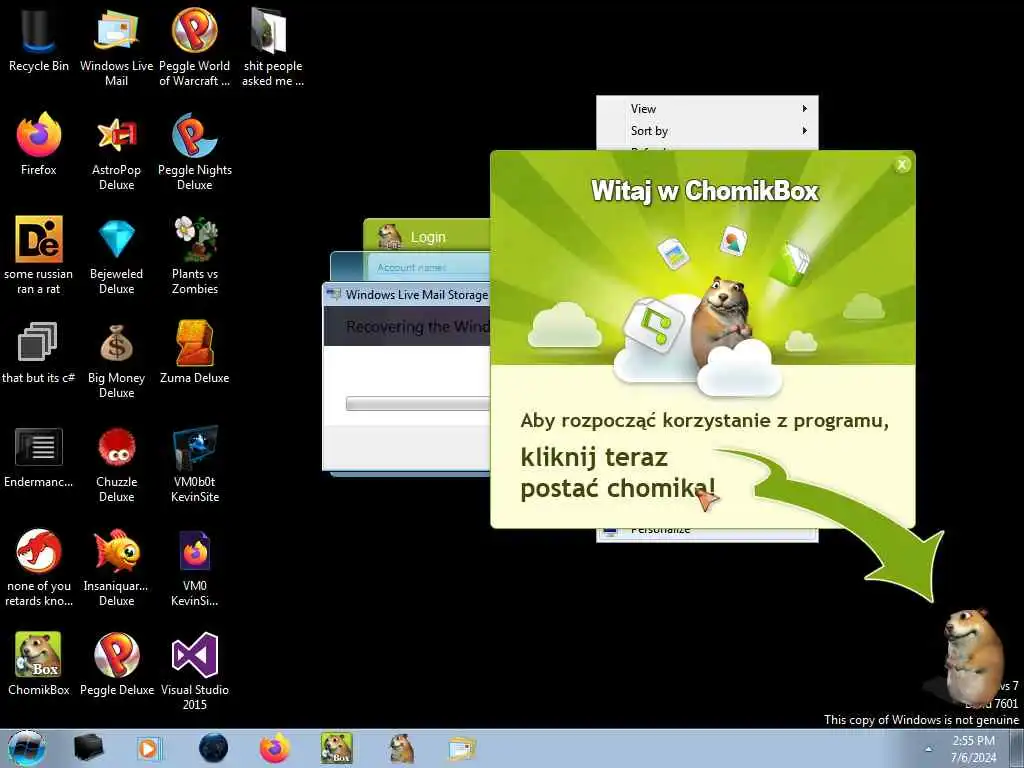Image resolution: width=1024 pixels, height=768 pixels.
Task: Close the Witaj w ChomikBox popup
Action: tap(902, 165)
